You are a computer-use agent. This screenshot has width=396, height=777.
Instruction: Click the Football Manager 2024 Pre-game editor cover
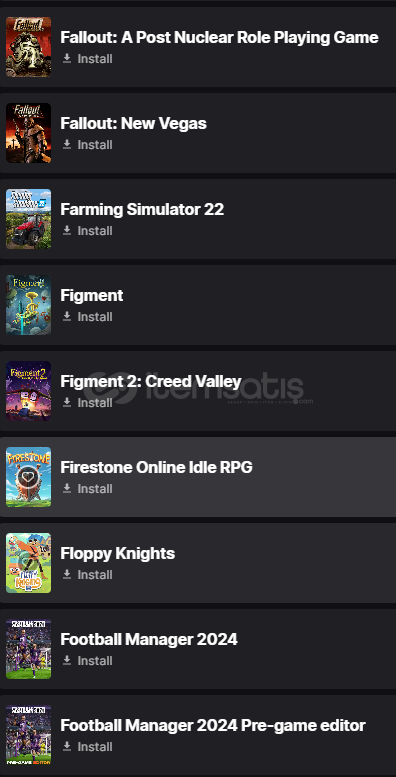coord(28,735)
